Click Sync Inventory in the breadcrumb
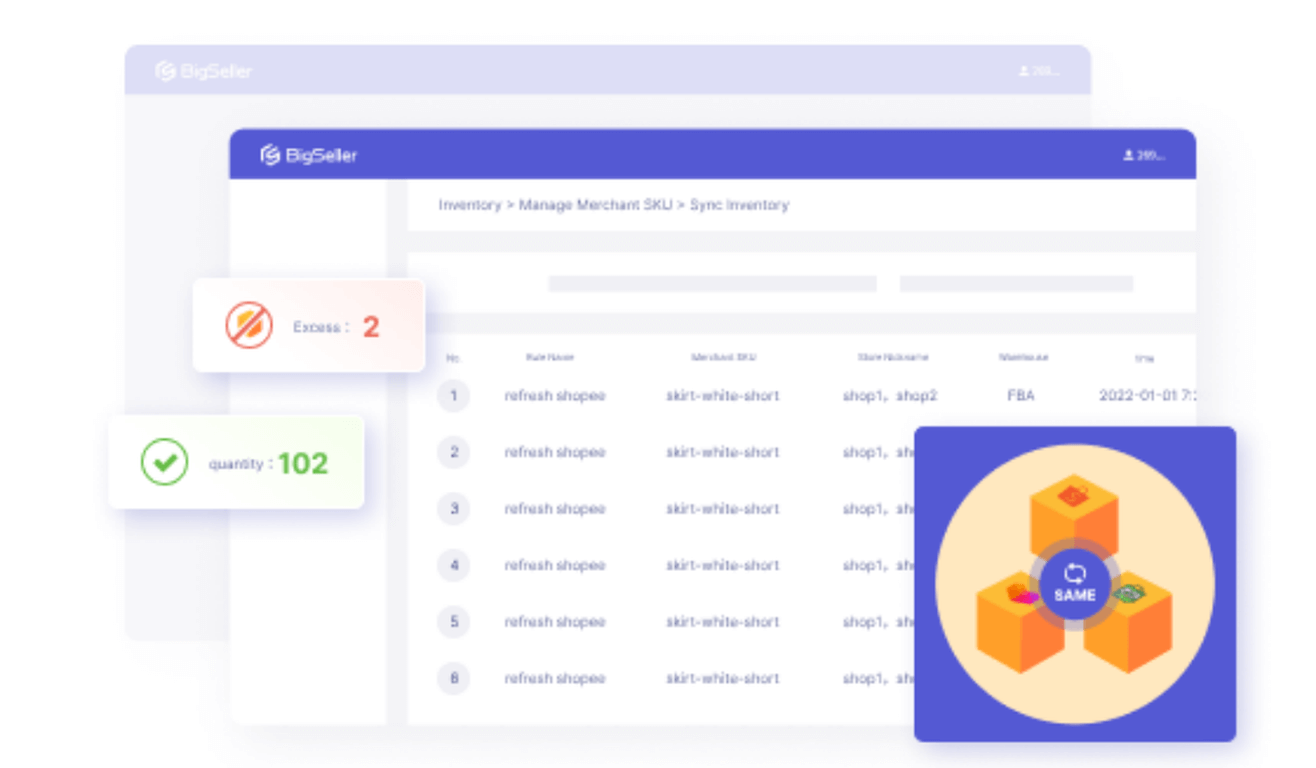The width and height of the screenshot is (1316, 768). pos(739,205)
